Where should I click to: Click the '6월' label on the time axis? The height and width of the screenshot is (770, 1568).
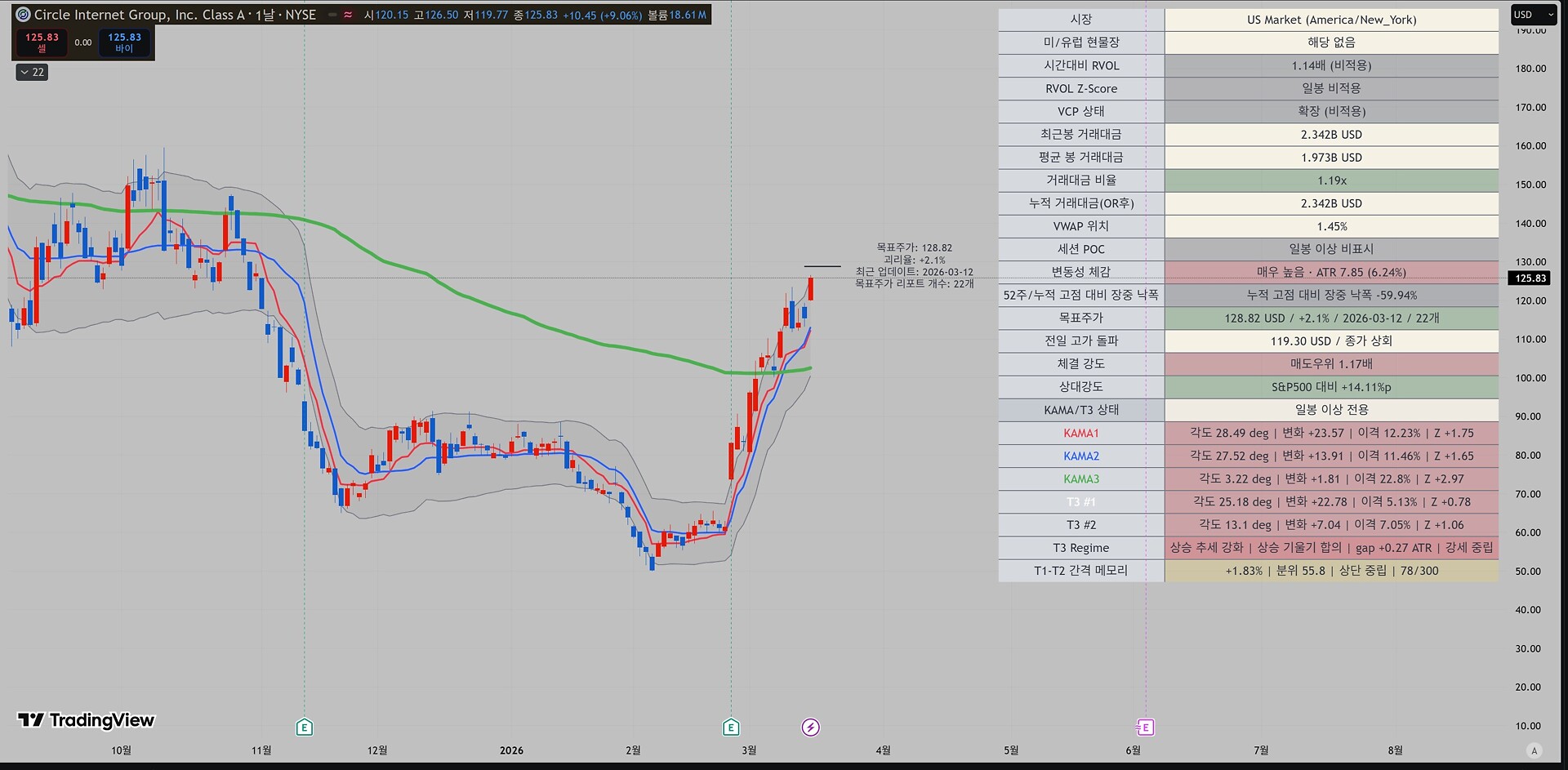(x=1133, y=750)
